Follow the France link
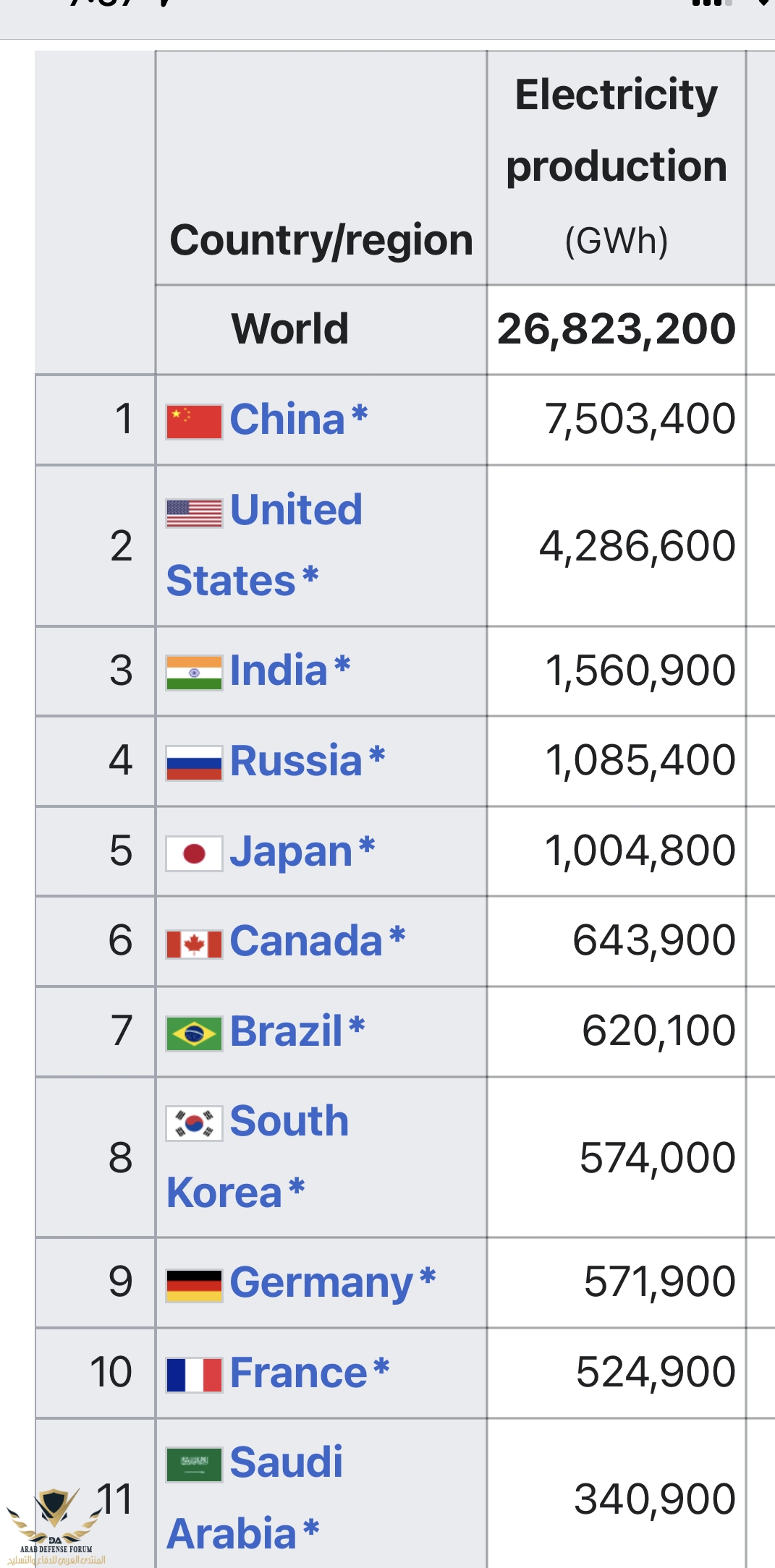Viewport: 775px width, 1568px height. pyautogui.click(x=298, y=1373)
